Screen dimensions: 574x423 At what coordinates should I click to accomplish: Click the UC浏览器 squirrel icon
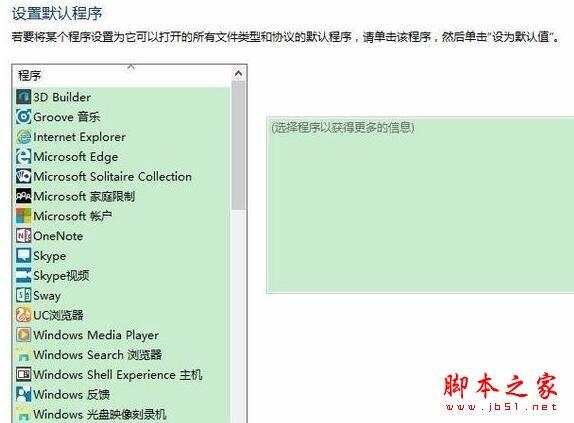23,315
